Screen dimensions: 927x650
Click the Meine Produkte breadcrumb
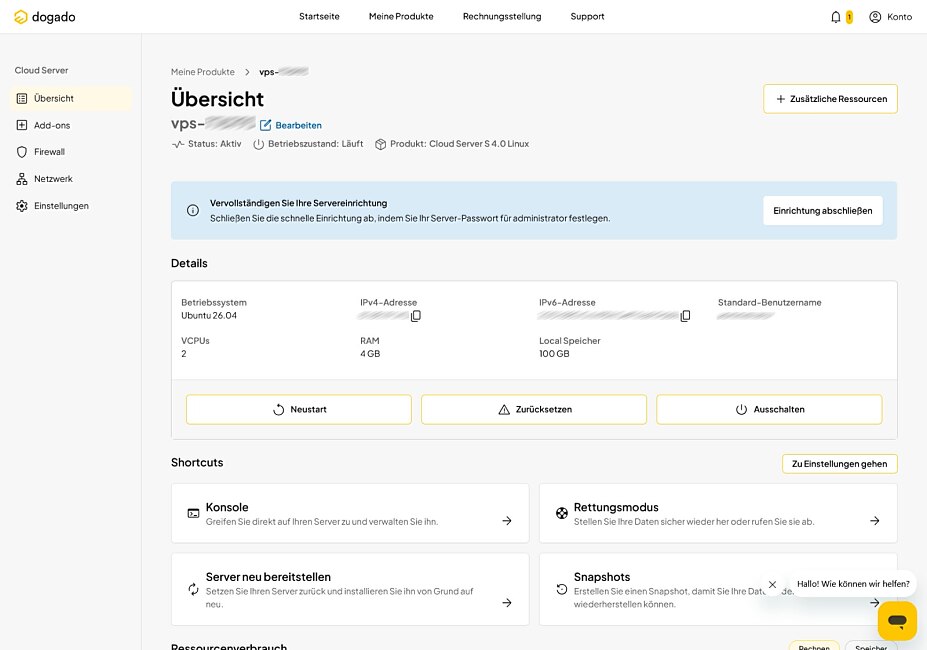(x=203, y=72)
